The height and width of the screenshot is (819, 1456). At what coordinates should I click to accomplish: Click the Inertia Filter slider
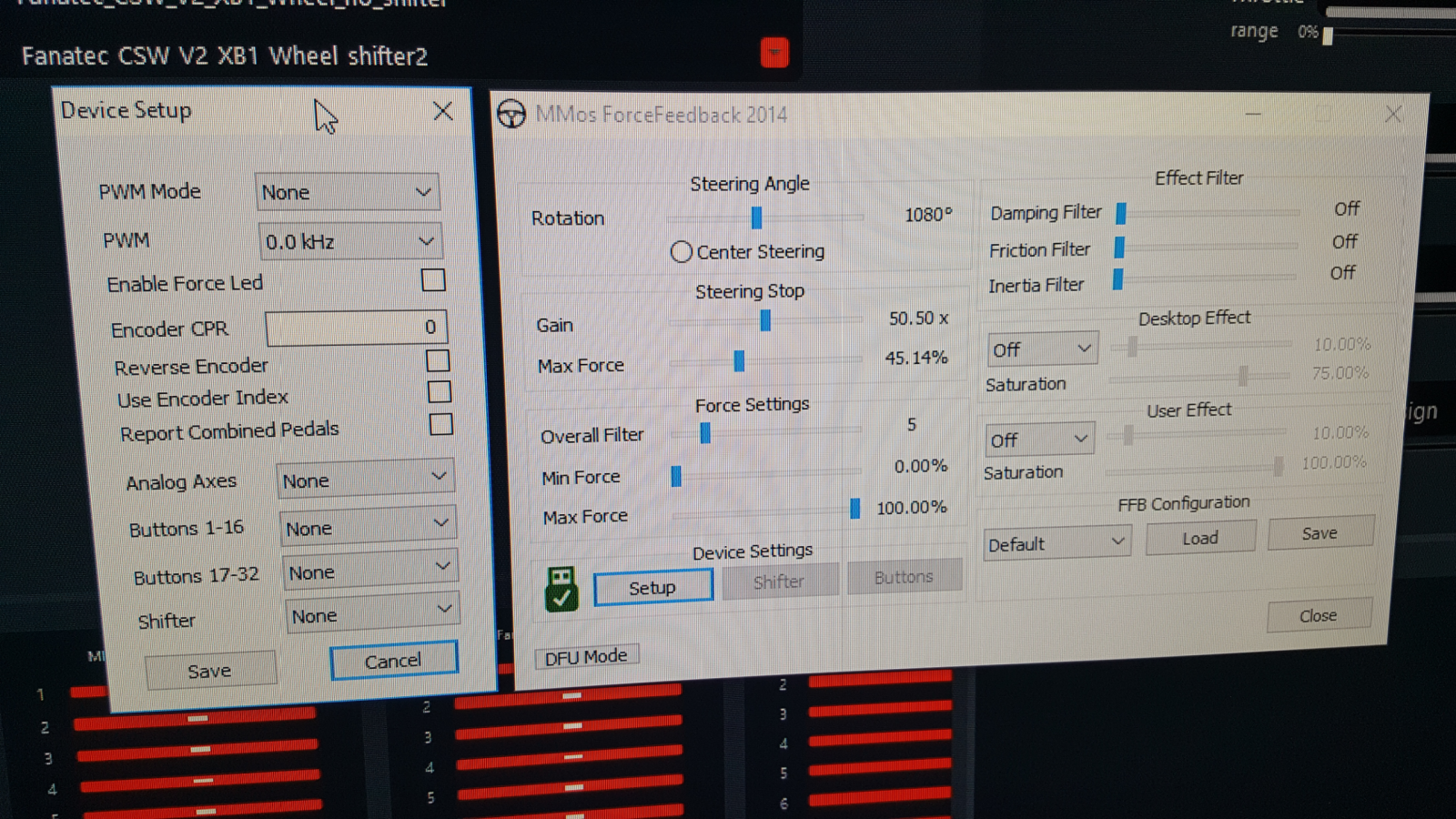pyautogui.click(x=1205, y=278)
